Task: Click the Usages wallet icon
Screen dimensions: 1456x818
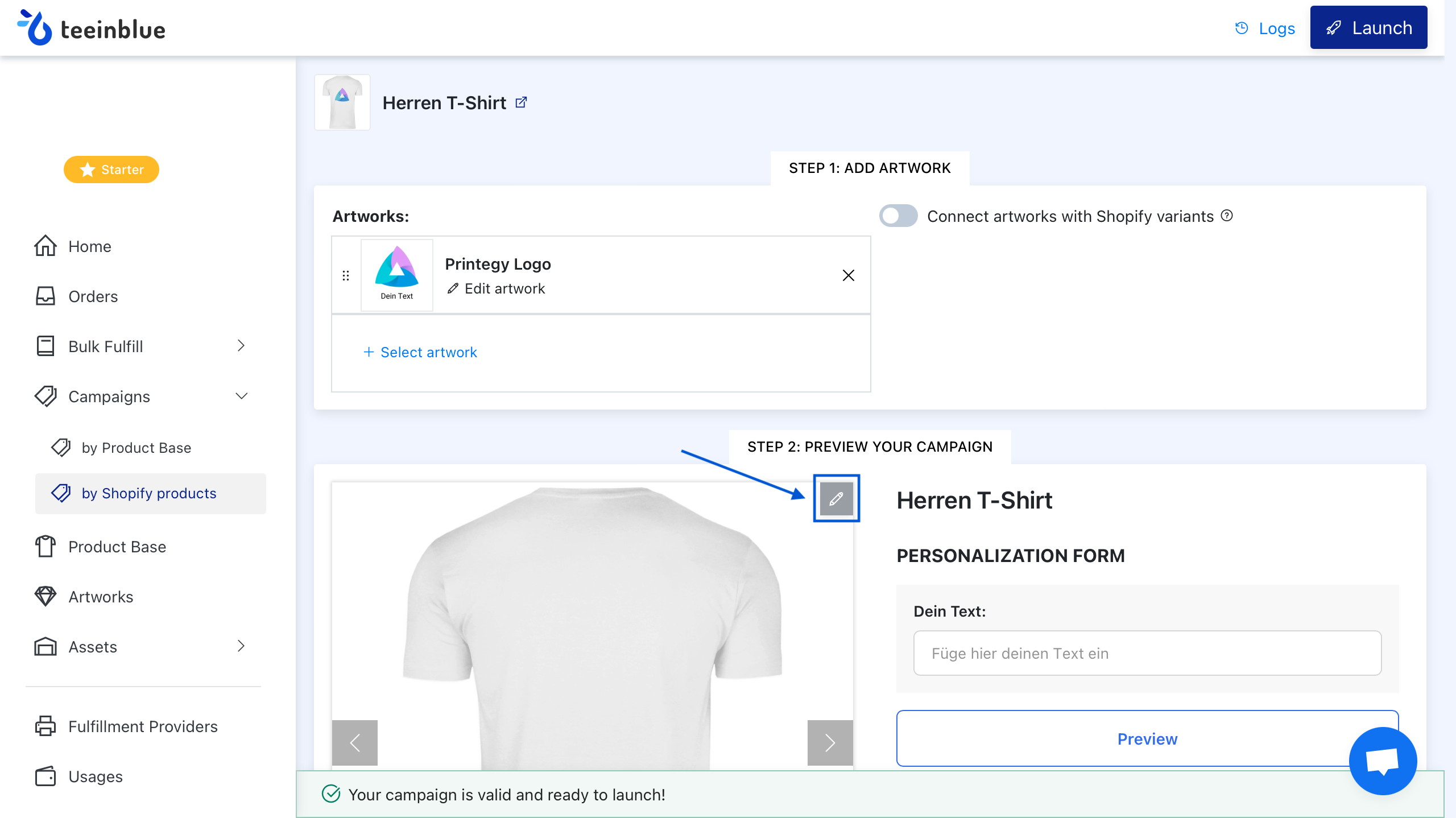Action: 45,776
